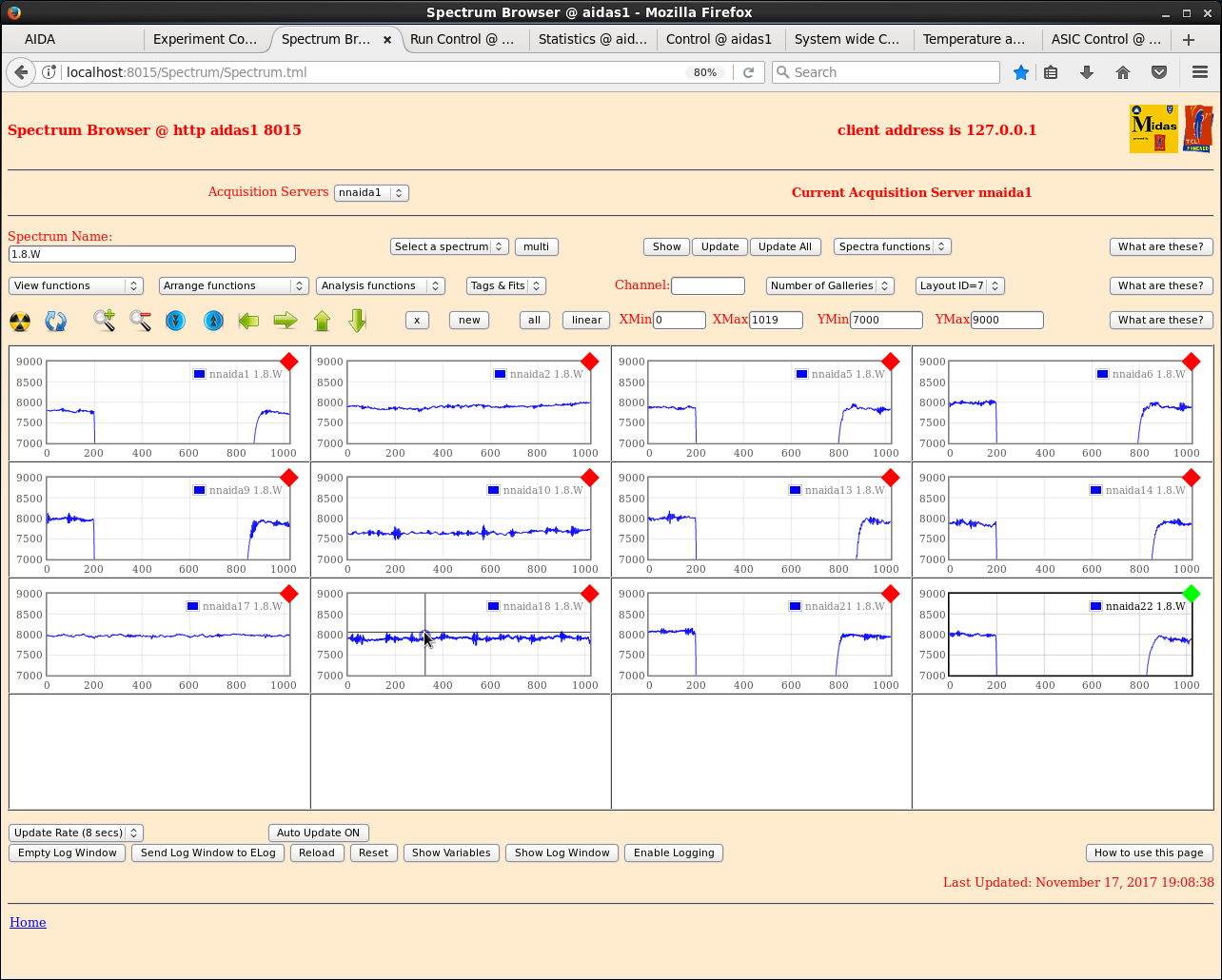The image size is (1222, 980).
Task: Expand the Arrange functions dropdown
Action: click(234, 285)
